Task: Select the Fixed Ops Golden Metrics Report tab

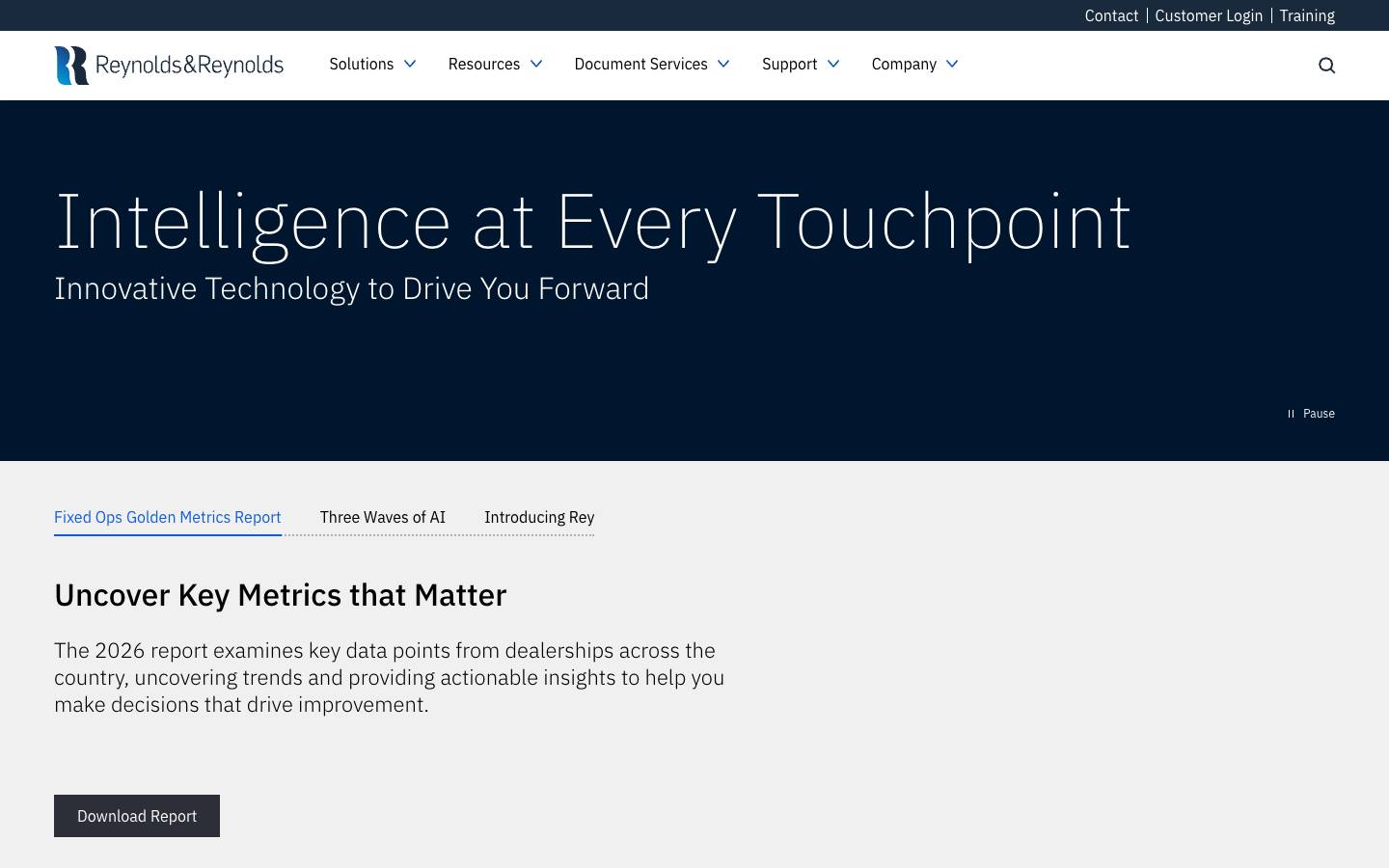Action: (x=168, y=518)
